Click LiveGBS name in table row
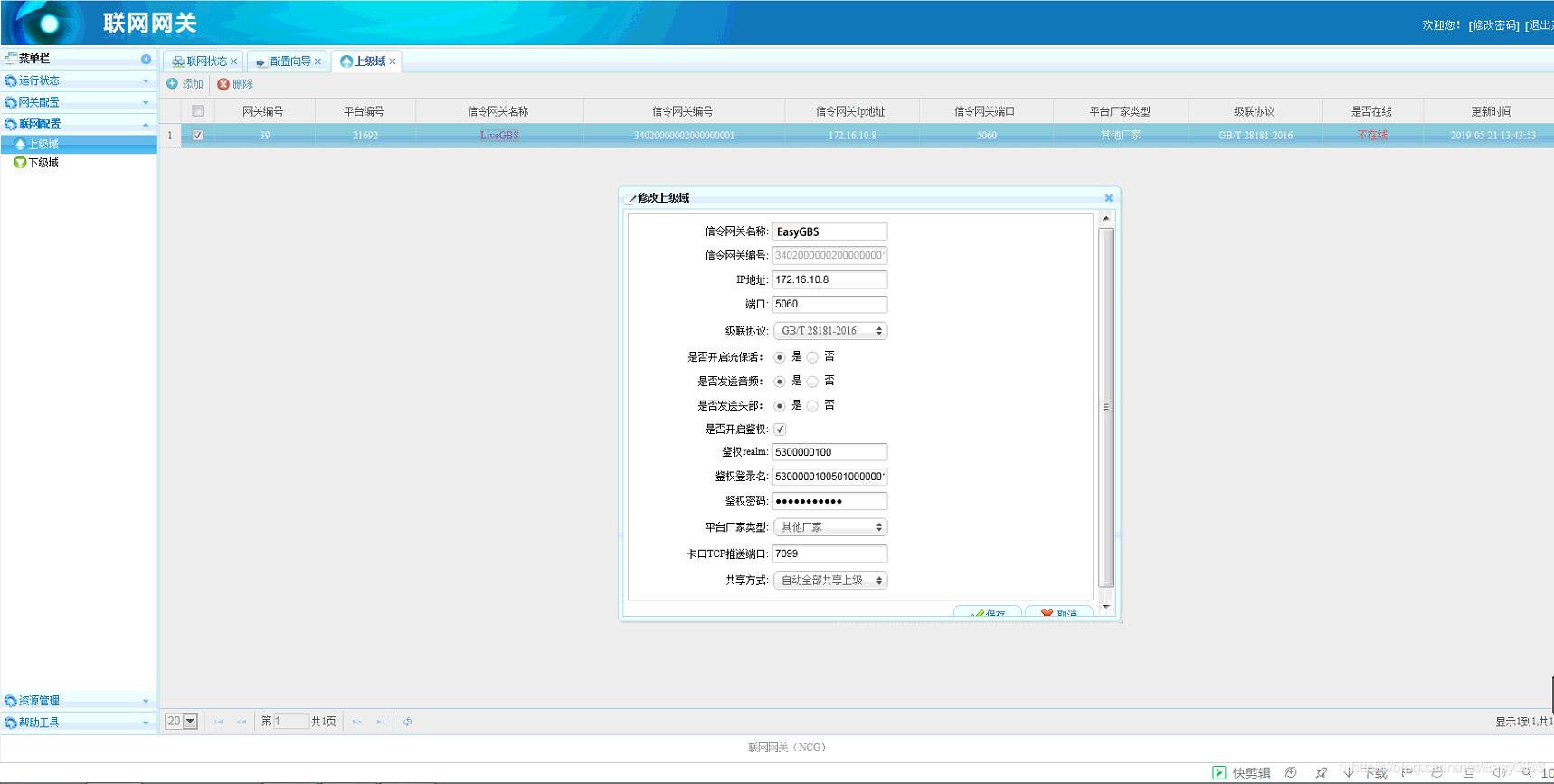Viewport: 1554px width, 784px height. (499, 136)
